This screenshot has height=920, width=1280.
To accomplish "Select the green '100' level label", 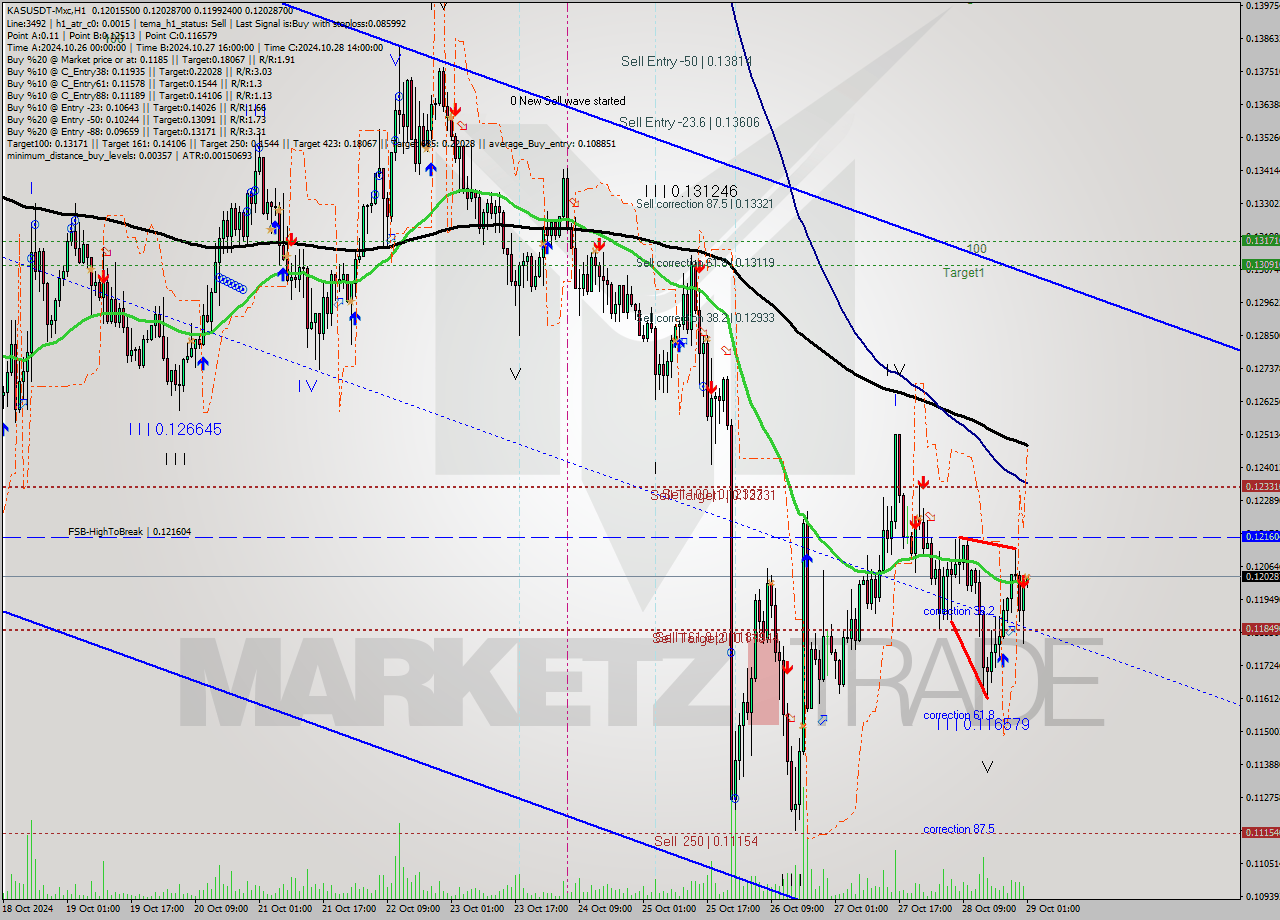I will pyautogui.click(x=976, y=248).
